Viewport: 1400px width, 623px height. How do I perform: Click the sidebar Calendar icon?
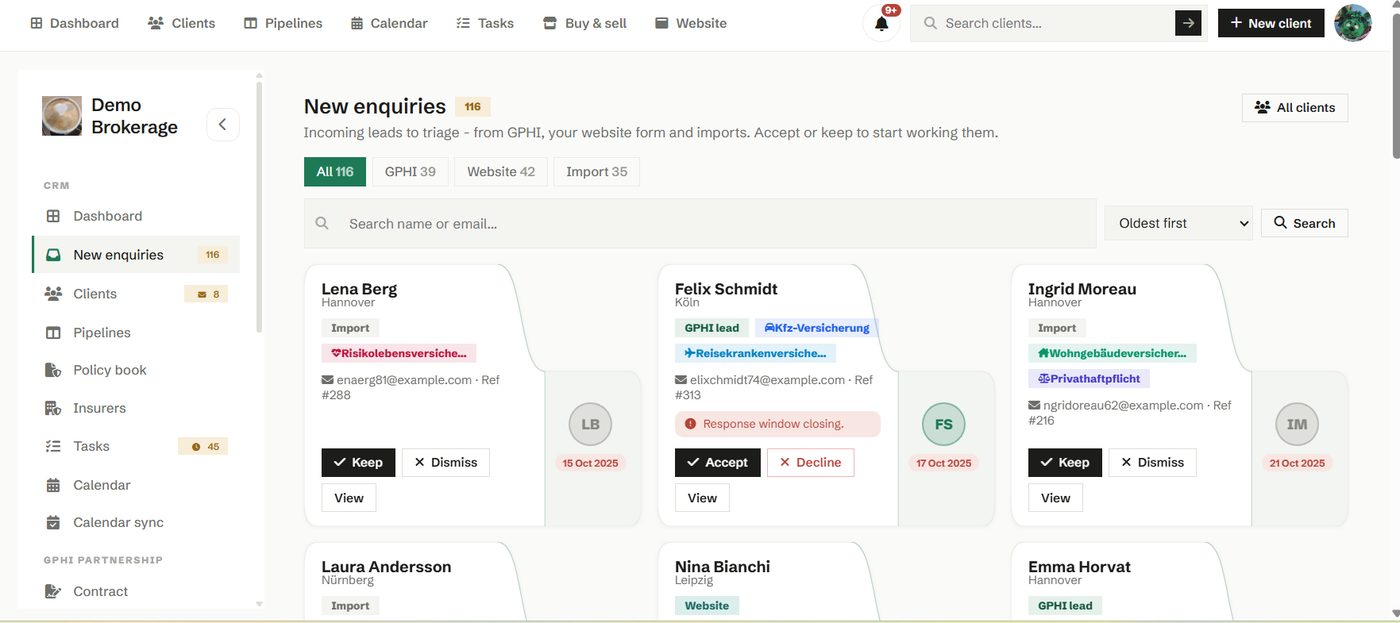click(53, 485)
